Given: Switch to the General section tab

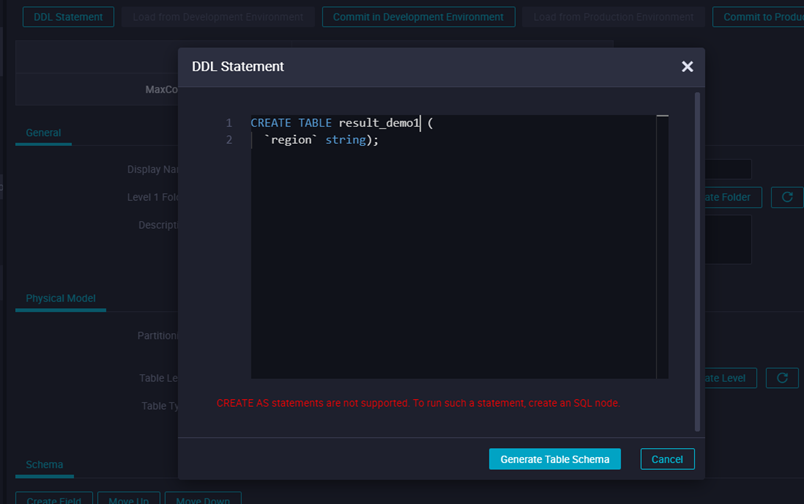Looking at the screenshot, I should pyautogui.click(x=44, y=133).
